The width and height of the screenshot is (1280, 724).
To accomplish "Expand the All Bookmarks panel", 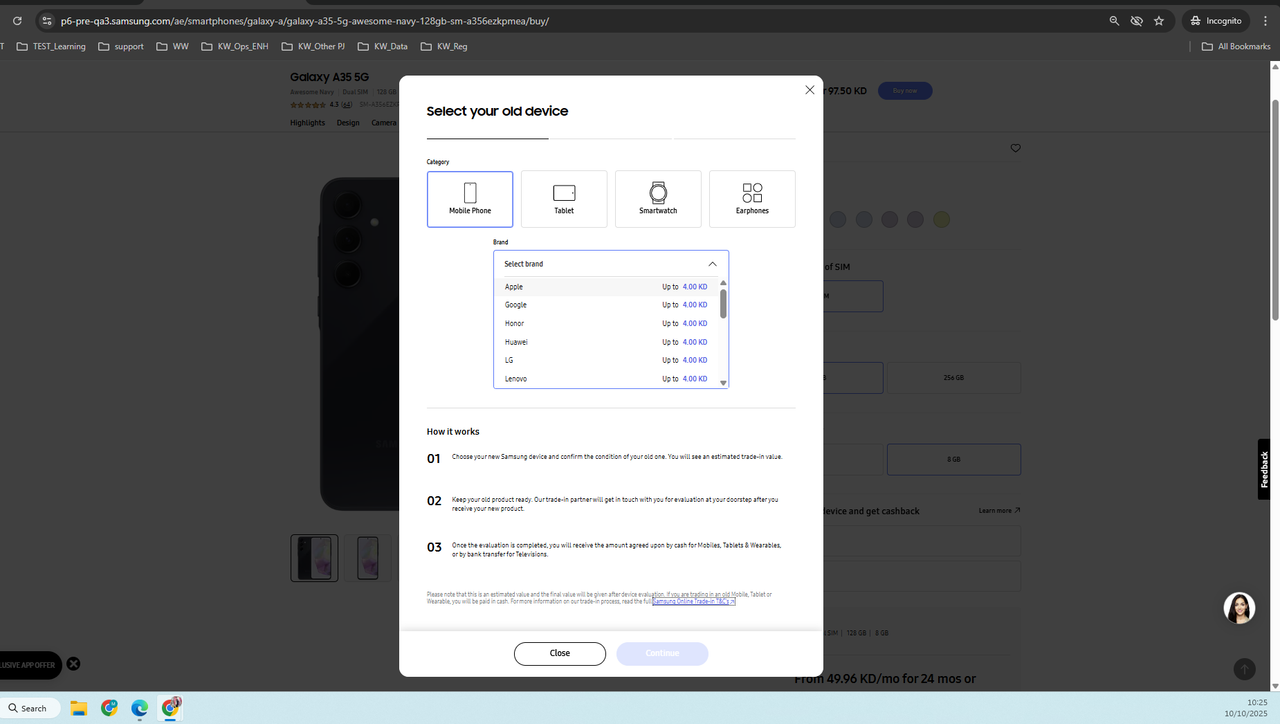I will point(1235,46).
